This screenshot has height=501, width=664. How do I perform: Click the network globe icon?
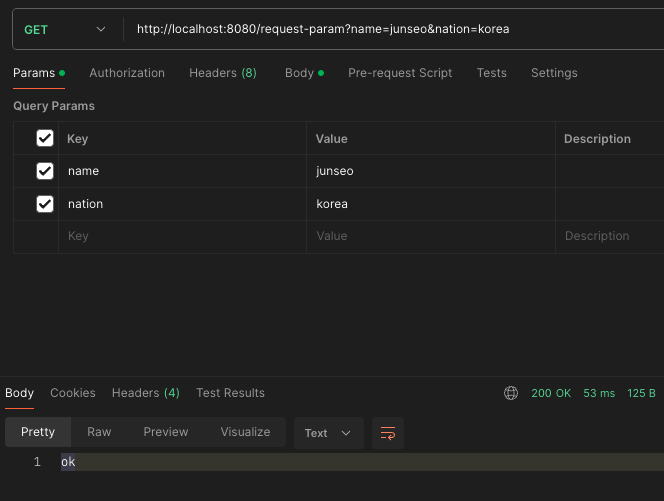pos(511,393)
